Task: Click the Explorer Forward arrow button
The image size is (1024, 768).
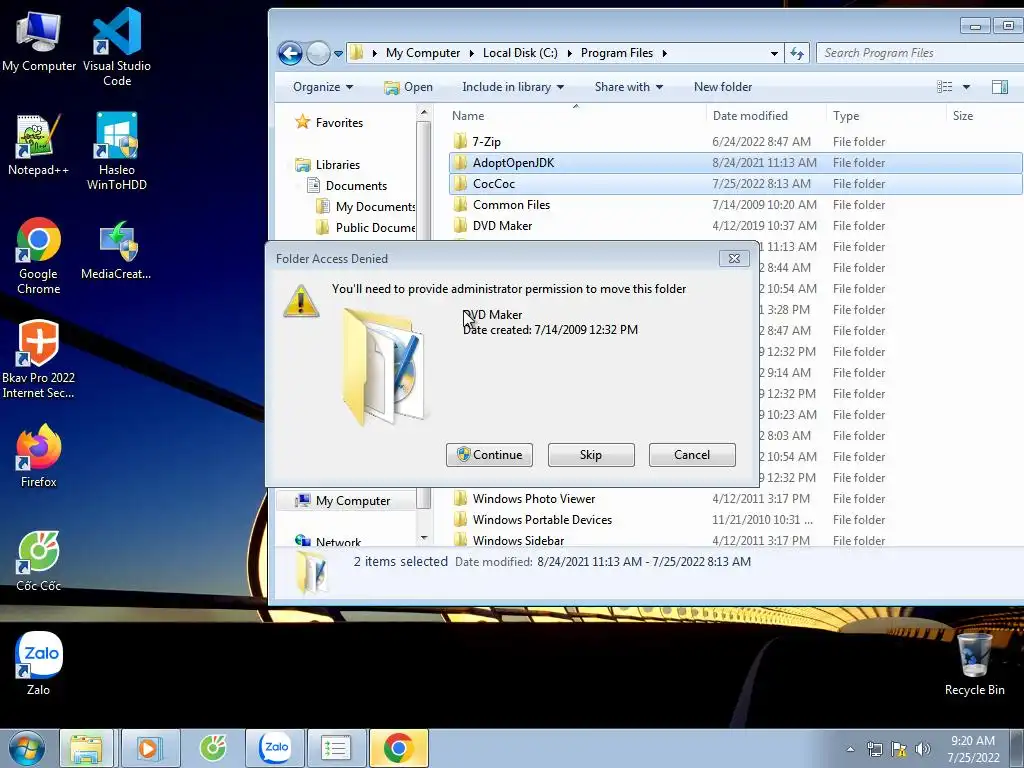Action: click(318, 54)
